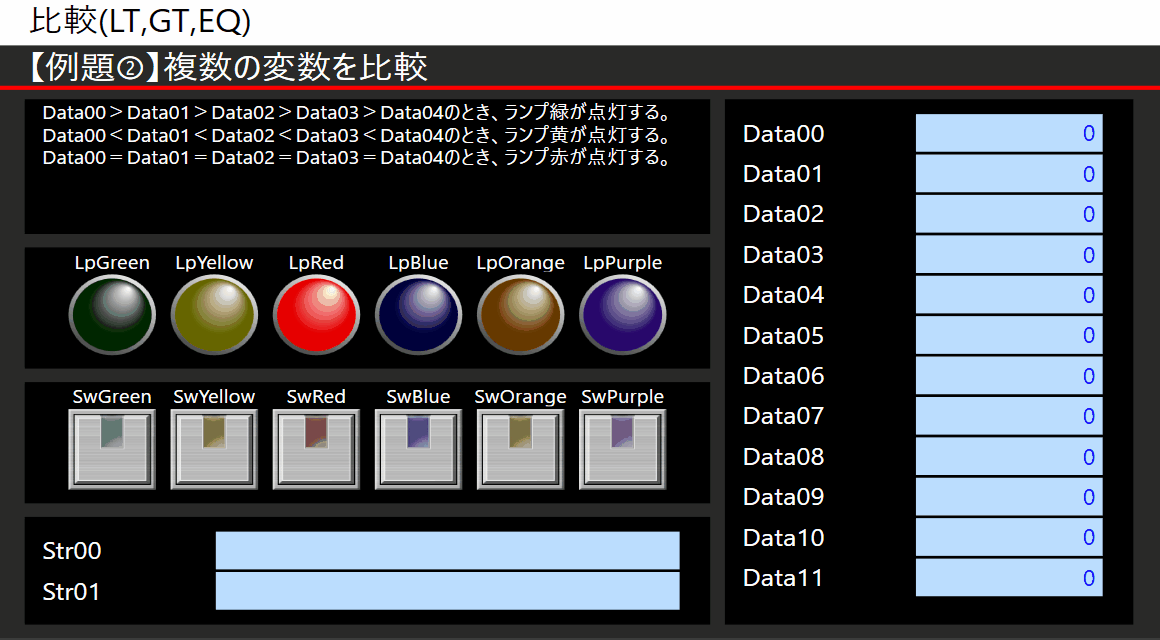Click the LpGreen label text

coord(112,263)
